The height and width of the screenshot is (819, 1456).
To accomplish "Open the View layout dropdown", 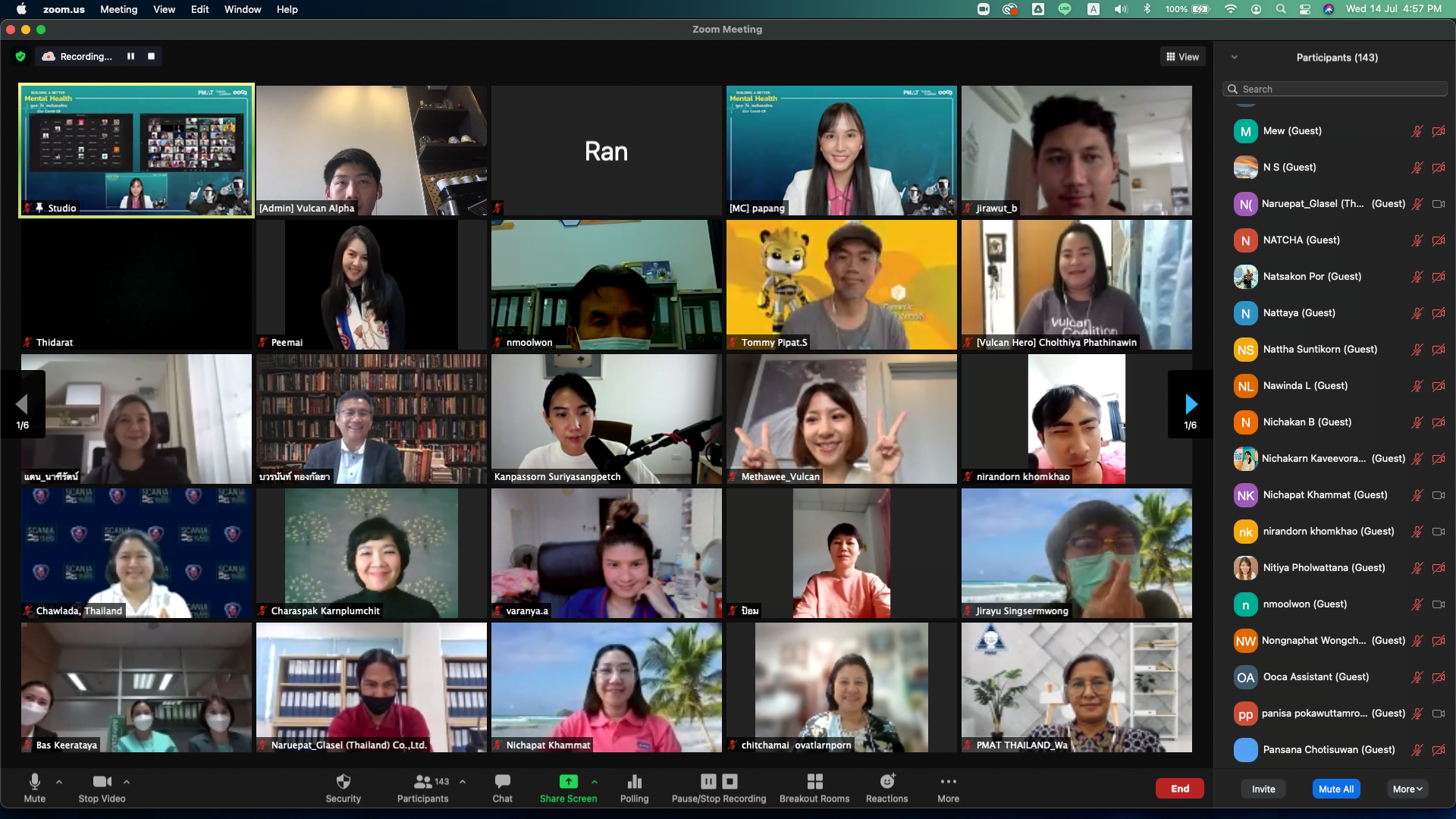I will pyautogui.click(x=1182, y=57).
